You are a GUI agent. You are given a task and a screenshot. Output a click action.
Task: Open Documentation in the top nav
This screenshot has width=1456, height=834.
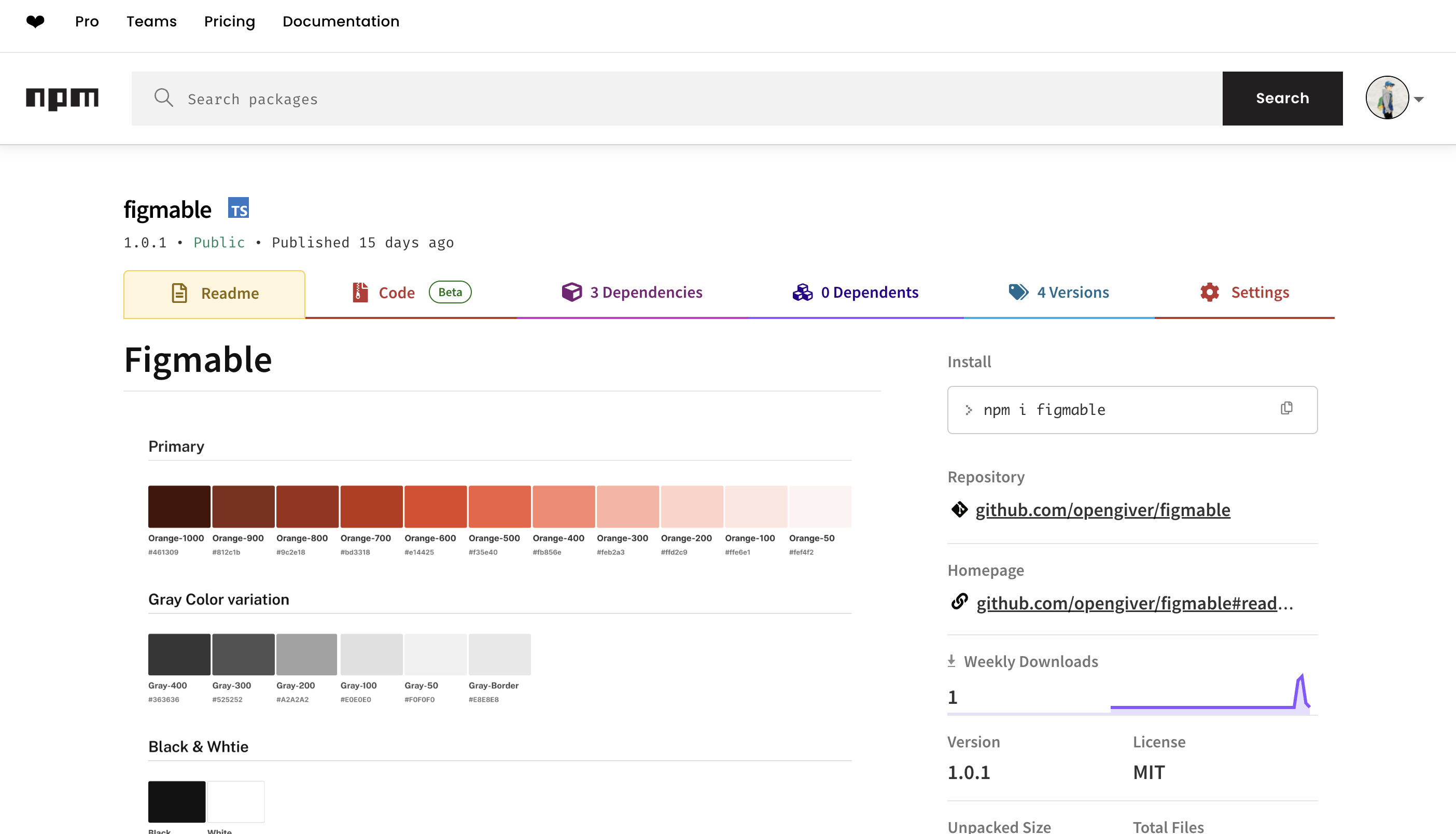(x=341, y=22)
